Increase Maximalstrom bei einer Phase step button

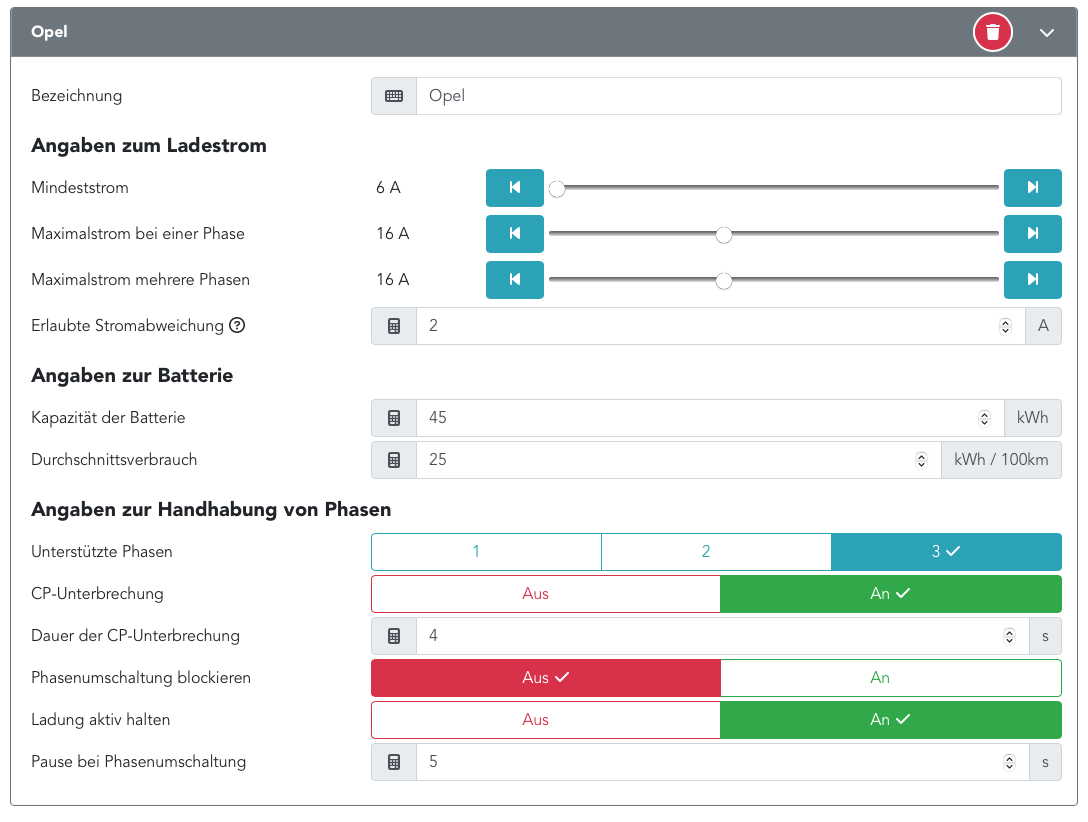click(1032, 234)
